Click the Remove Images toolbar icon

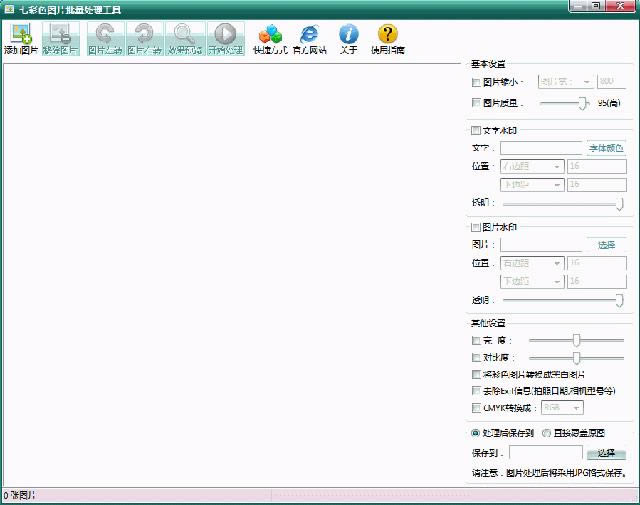tap(60, 37)
